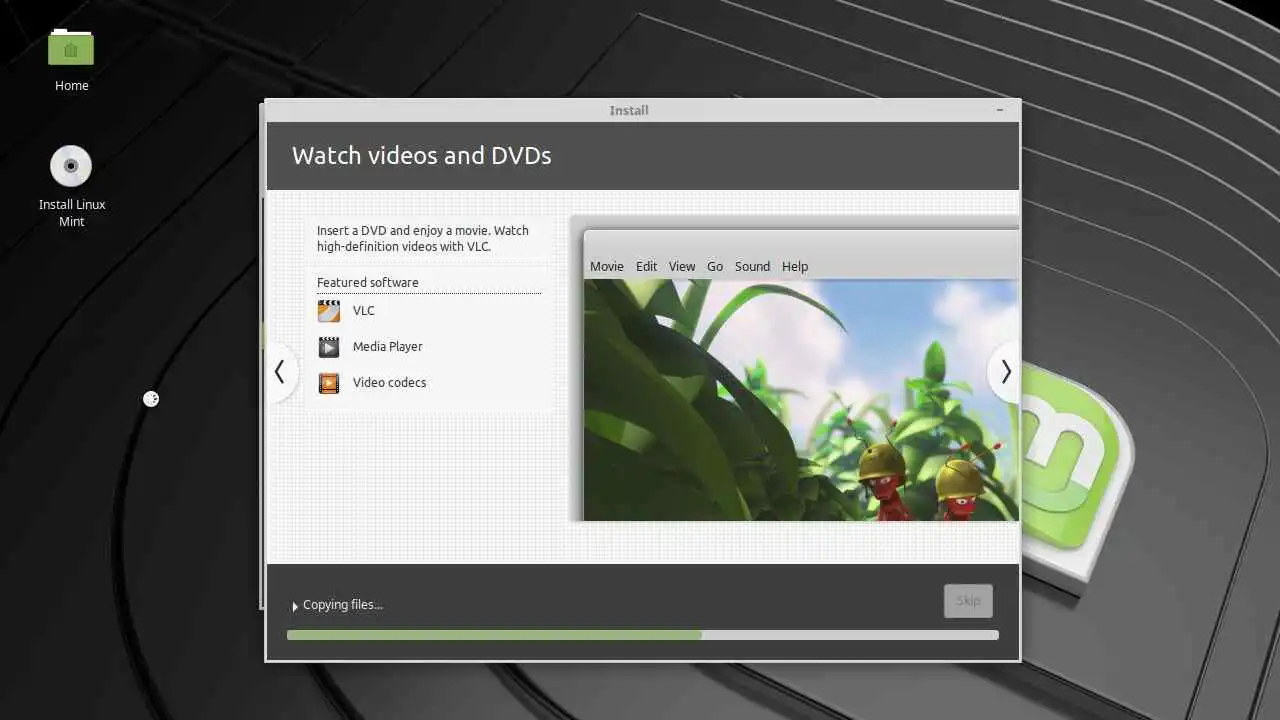Go to the previous slide arrow
This screenshot has width=1280, height=720.
[280, 372]
